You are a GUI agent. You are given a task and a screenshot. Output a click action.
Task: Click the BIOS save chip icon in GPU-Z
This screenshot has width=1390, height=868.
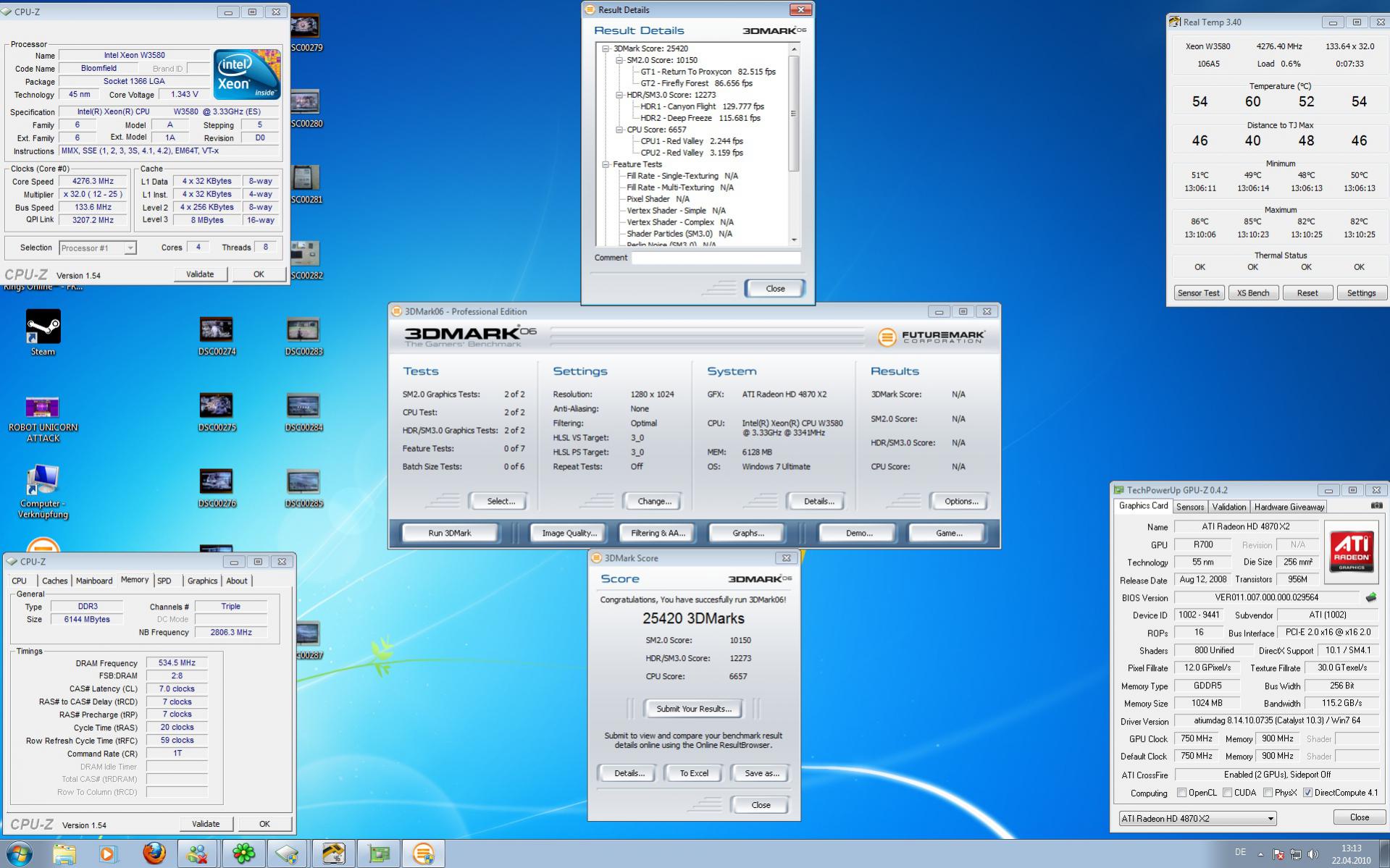pyautogui.click(x=1370, y=598)
